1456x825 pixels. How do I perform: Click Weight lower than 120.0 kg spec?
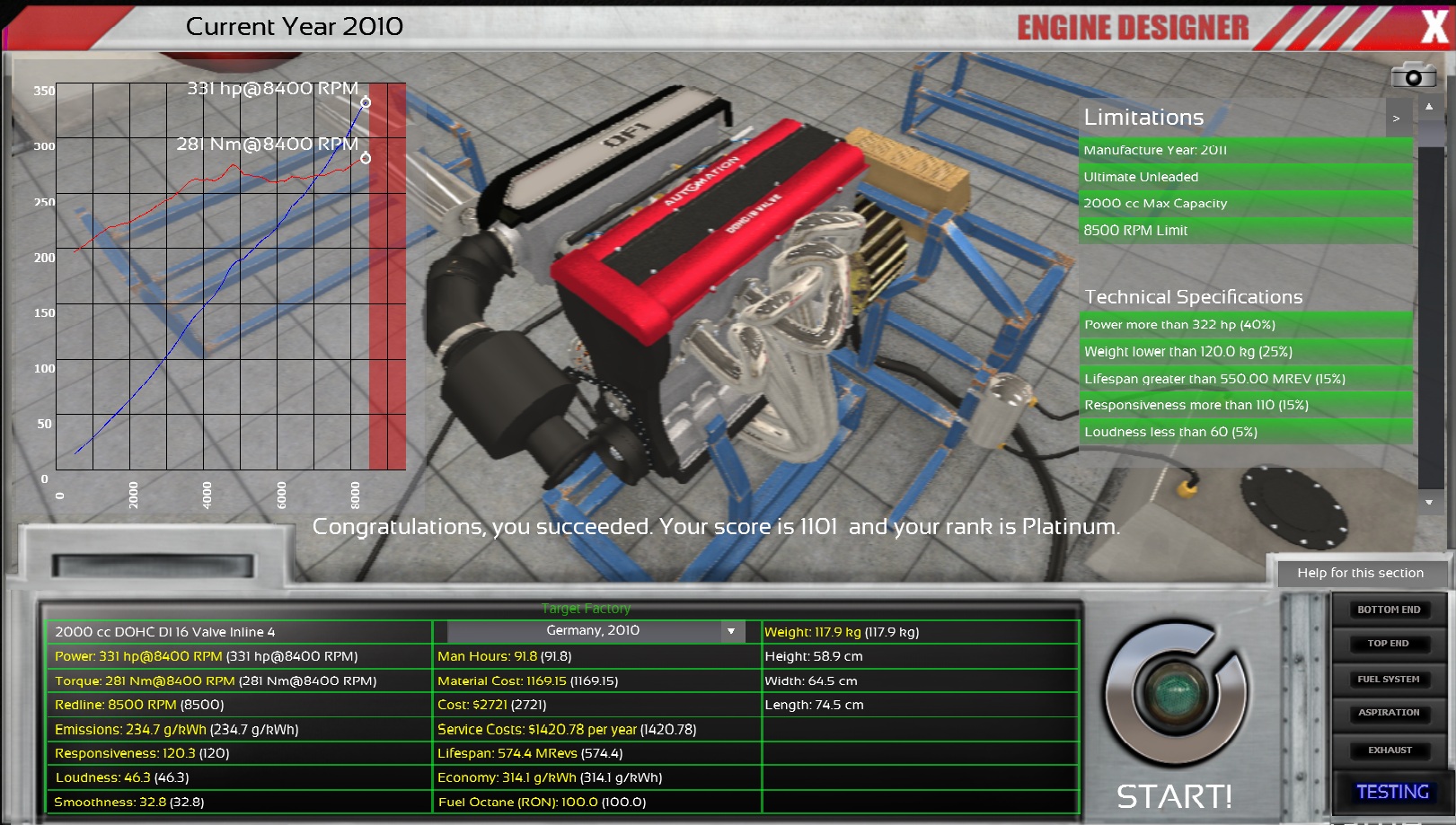(x=1245, y=352)
